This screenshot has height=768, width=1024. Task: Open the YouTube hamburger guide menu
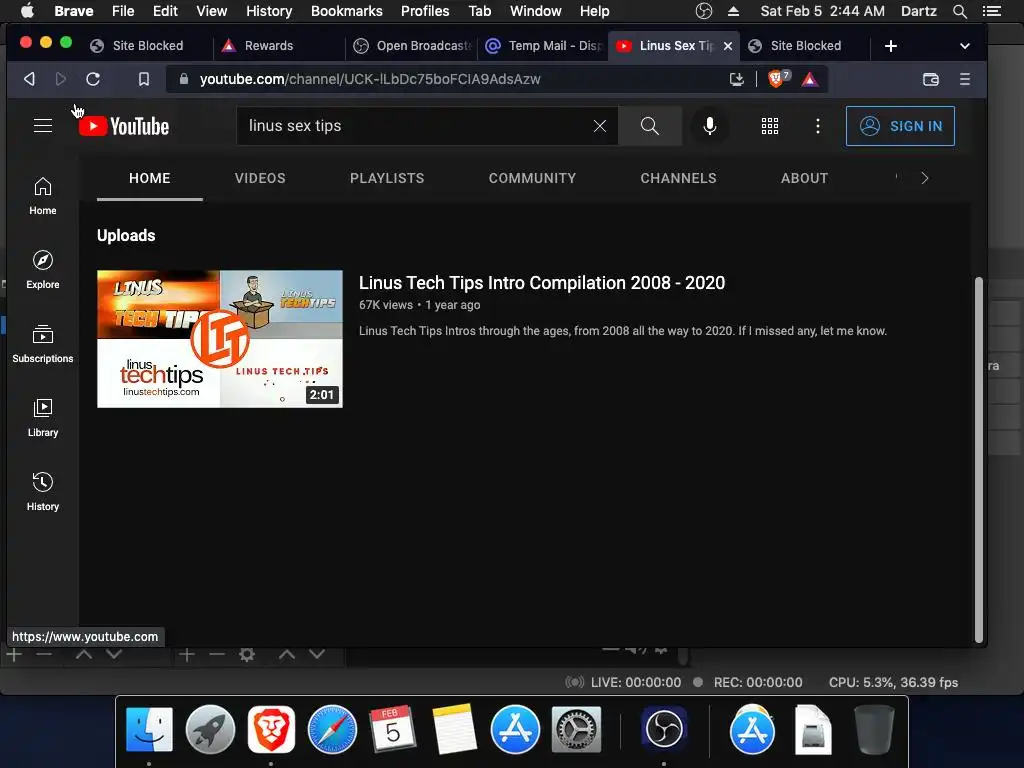click(x=42, y=125)
